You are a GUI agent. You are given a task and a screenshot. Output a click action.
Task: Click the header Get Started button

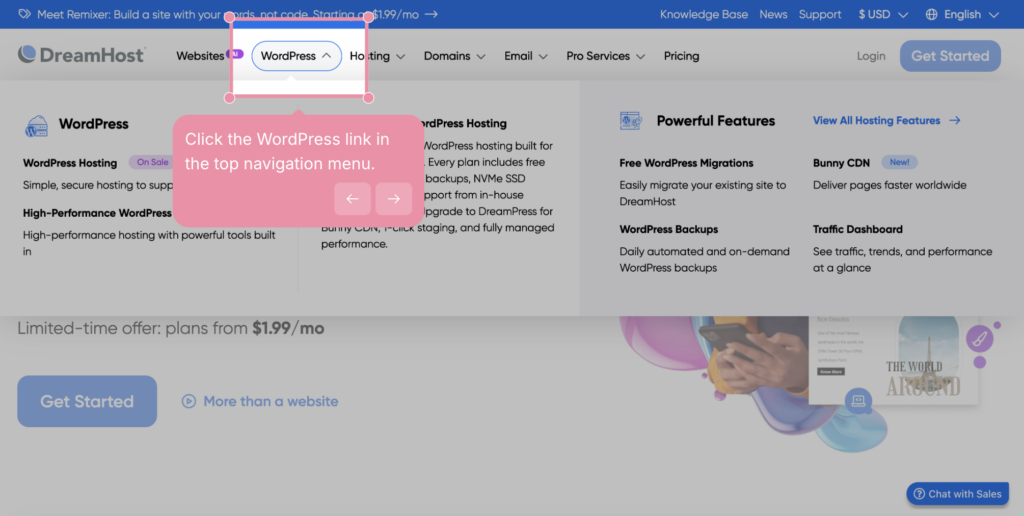(950, 56)
